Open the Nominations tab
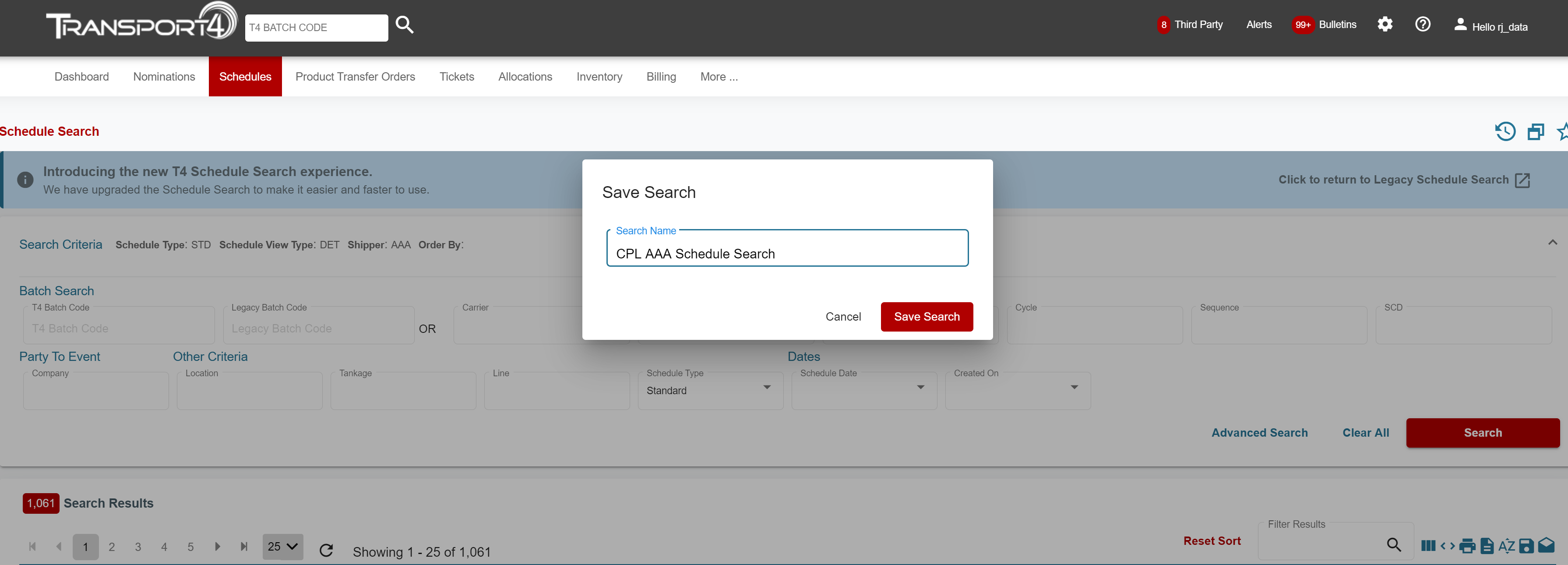The width and height of the screenshot is (1568, 565). tap(164, 77)
